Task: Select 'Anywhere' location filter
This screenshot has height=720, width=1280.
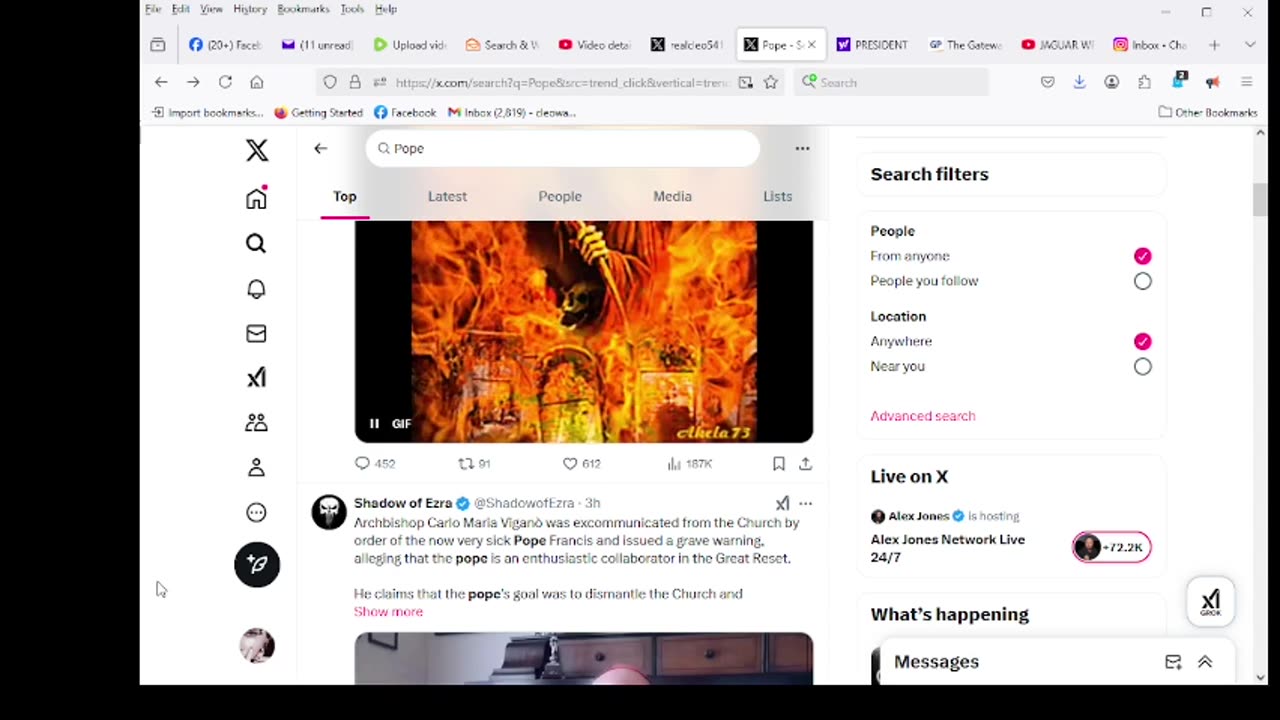Action: [1142, 341]
